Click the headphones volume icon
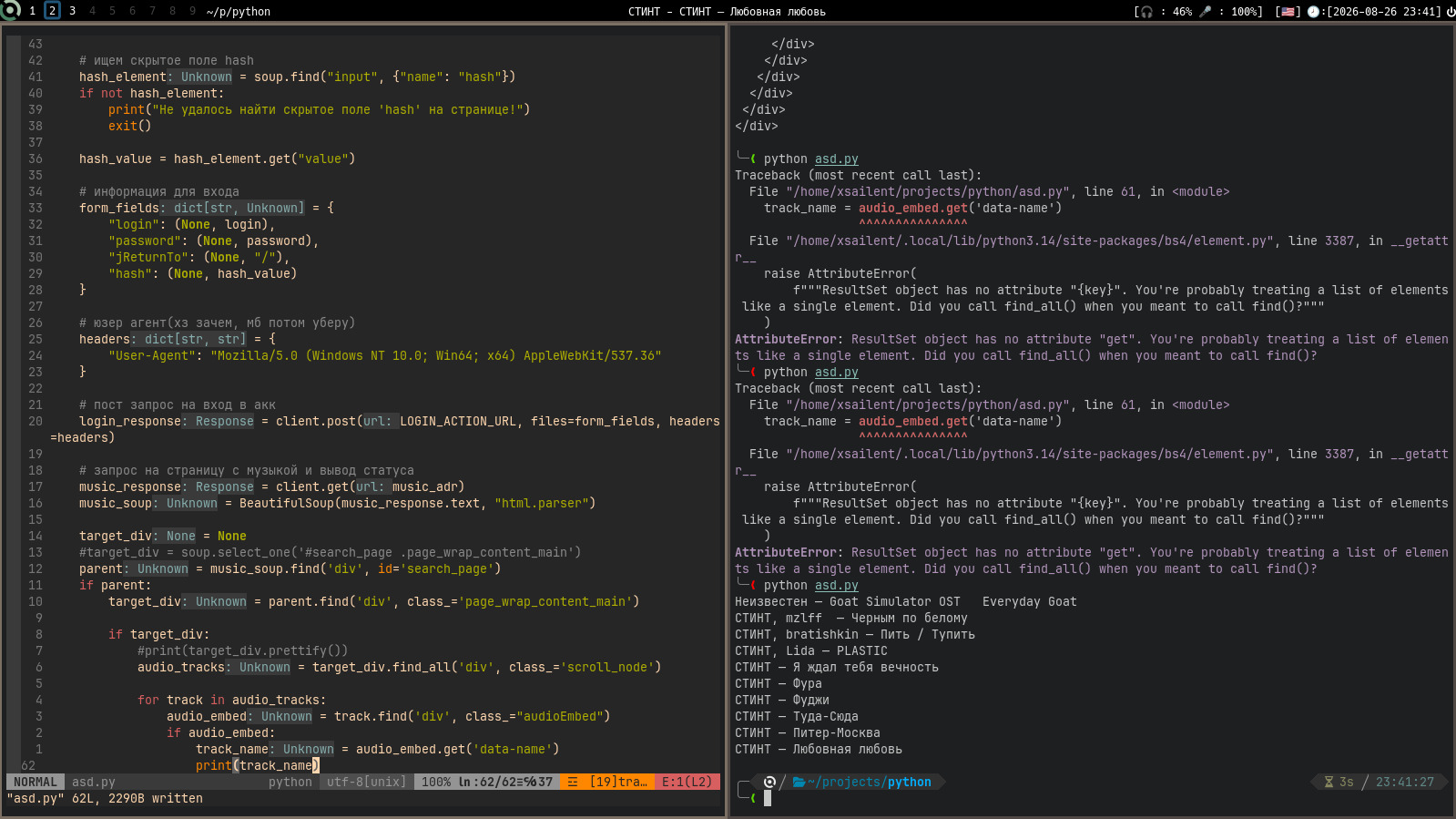Image resolution: width=1456 pixels, height=819 pixels. (1146, 12)
